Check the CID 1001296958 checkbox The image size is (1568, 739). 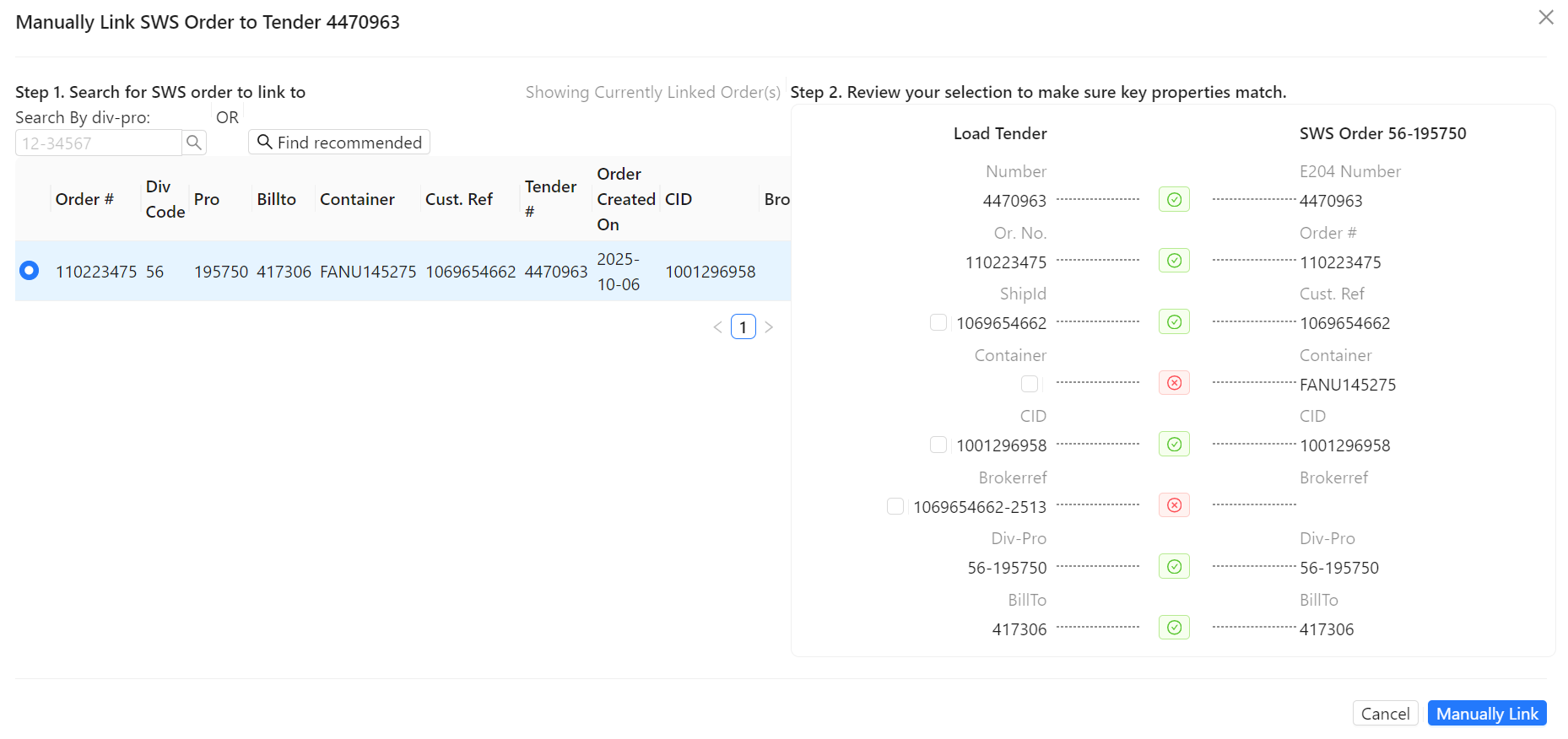[938, 445]
